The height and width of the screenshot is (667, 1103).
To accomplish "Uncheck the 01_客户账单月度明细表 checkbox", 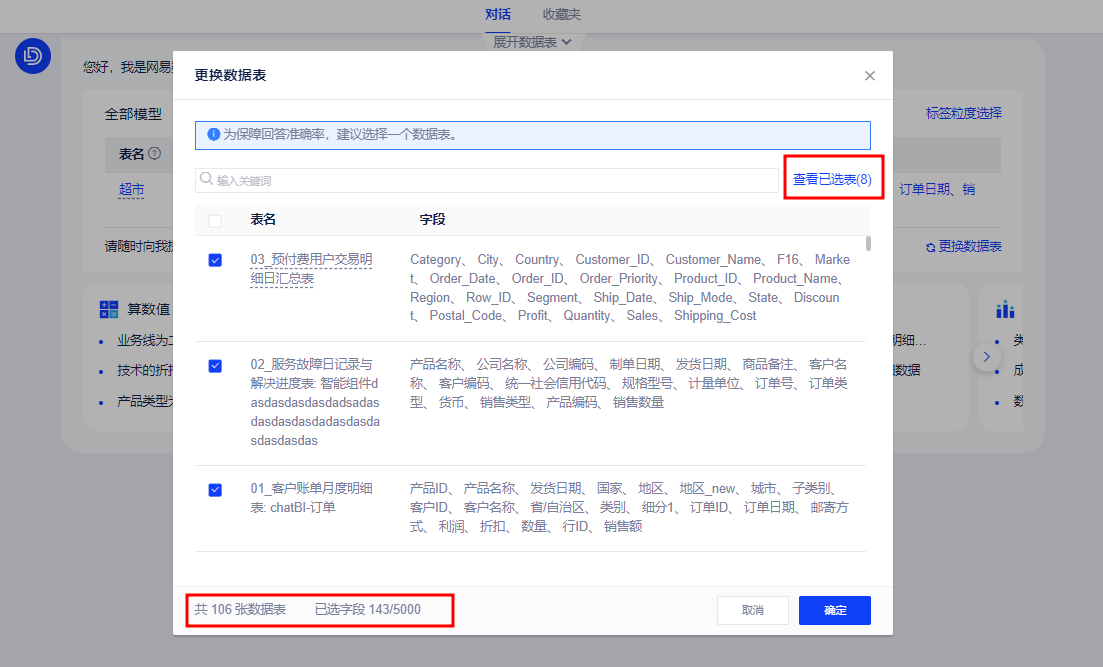I will tap(215, 490).
